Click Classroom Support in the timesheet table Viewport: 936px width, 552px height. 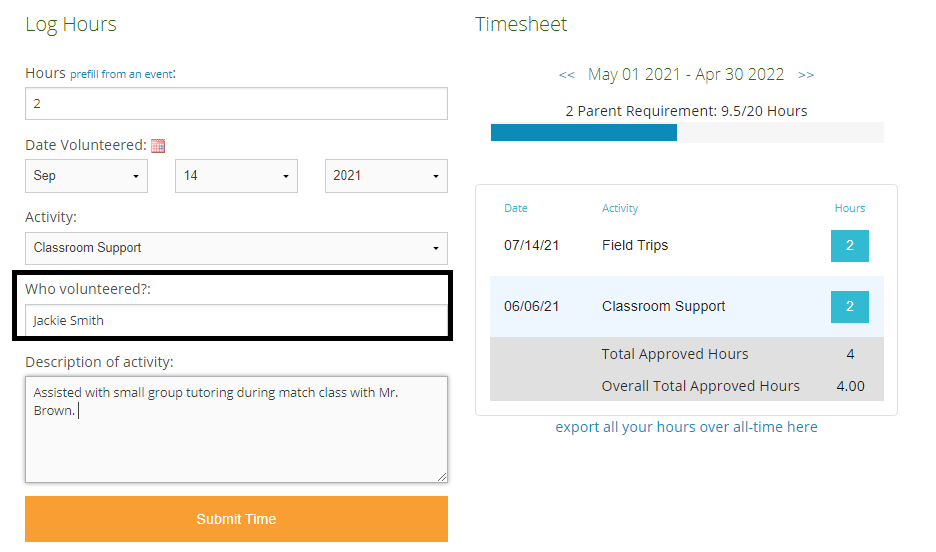pos(663,306)
